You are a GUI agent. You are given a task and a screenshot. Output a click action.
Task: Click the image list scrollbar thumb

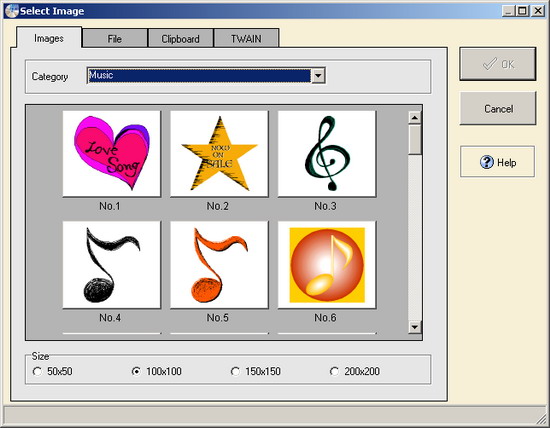[x=415, y=139]
